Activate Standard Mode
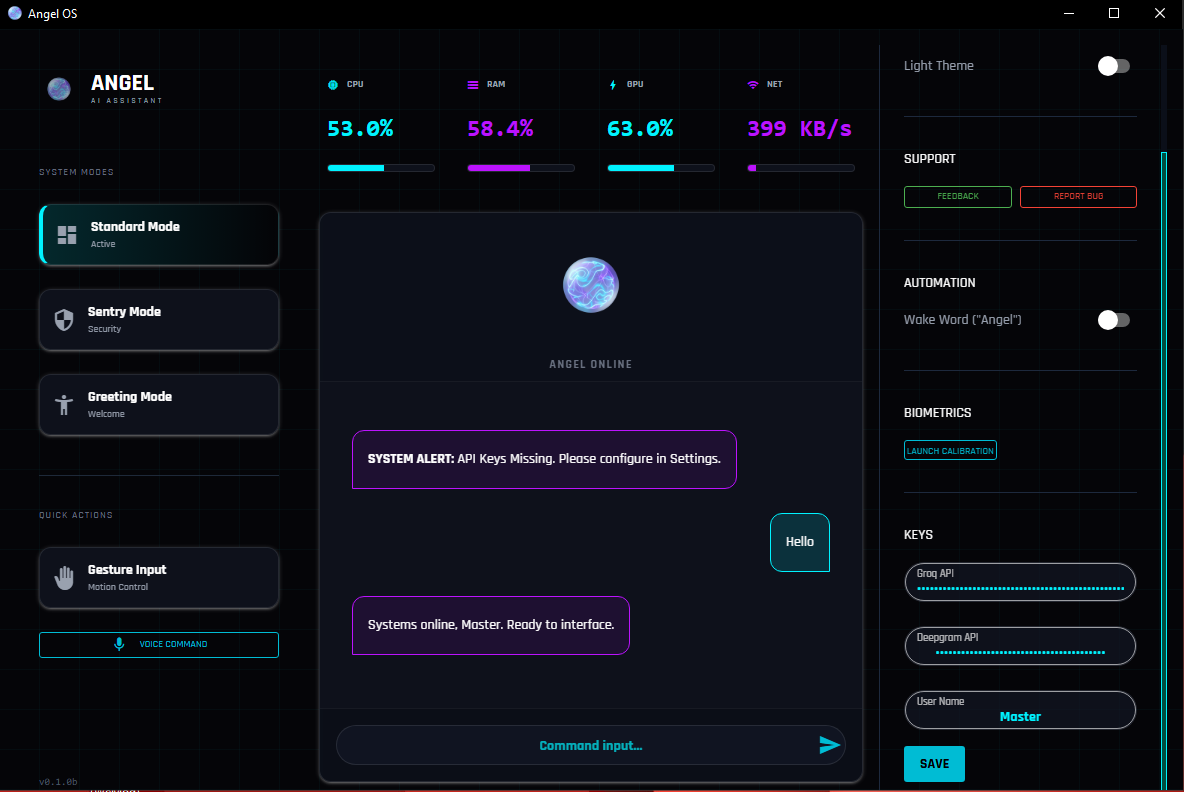This screenshot has height=792, width=1184. coord(159,235)
